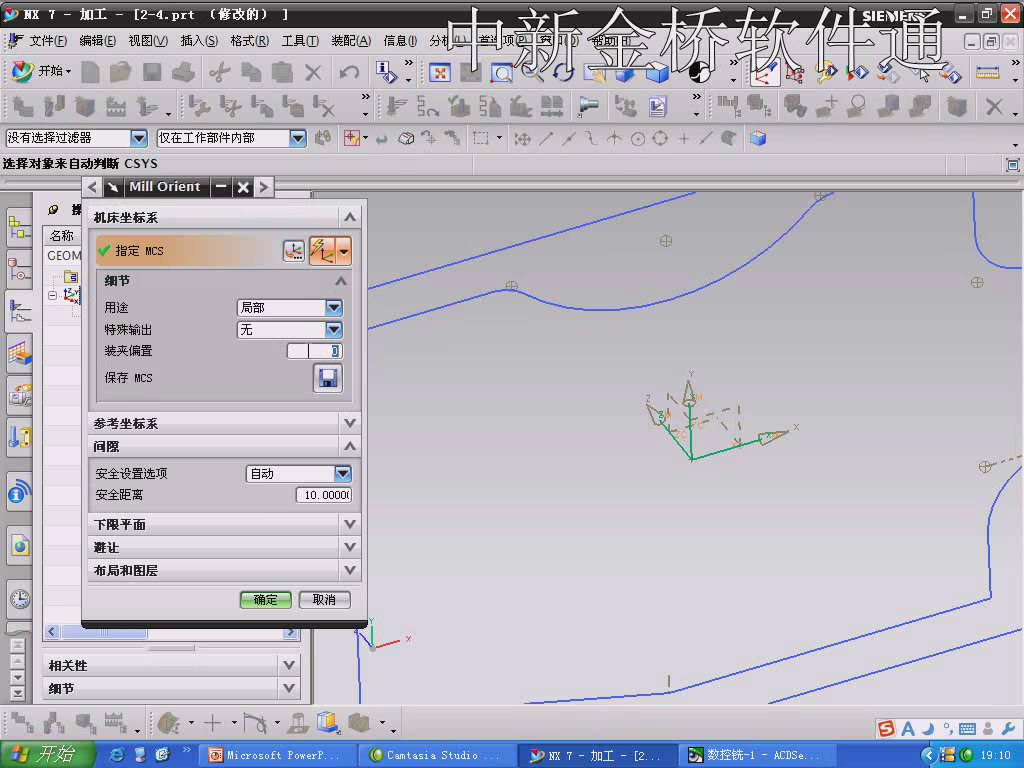1024x768 pixels.
Task: Click the NX 开始 start button in toolbar
Action: point(42,71)
